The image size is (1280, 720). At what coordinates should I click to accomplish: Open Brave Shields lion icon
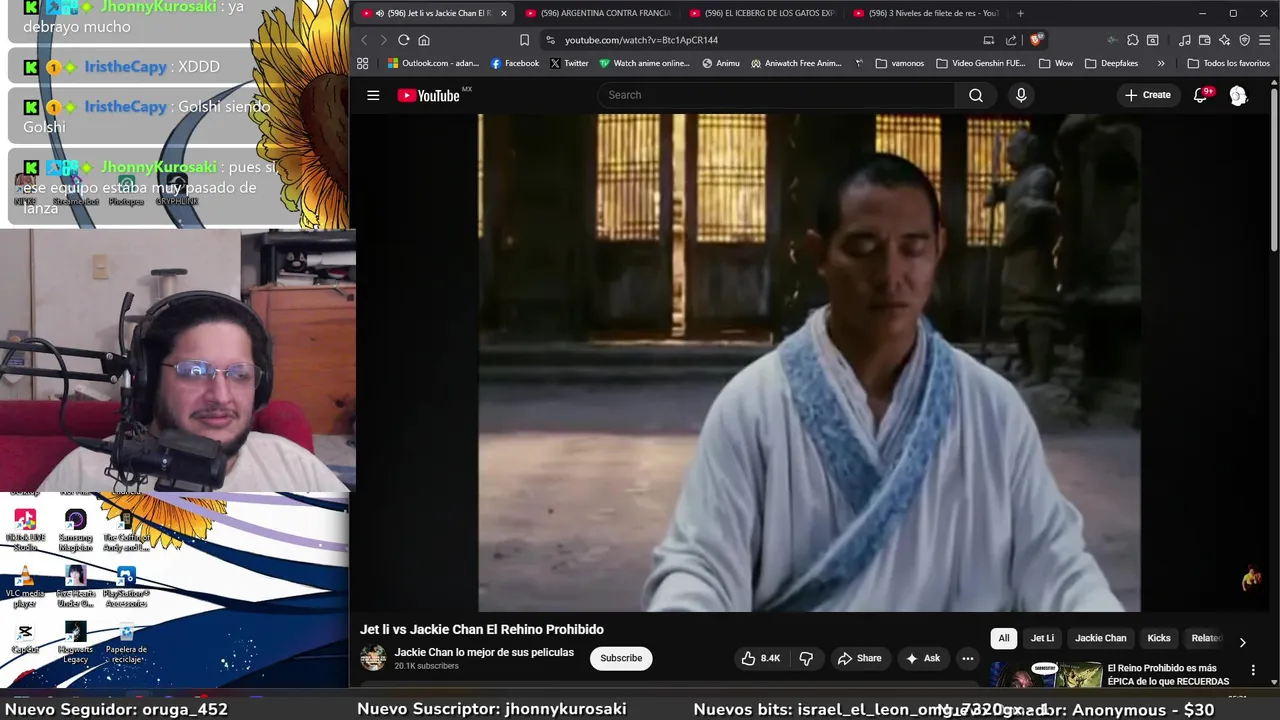[x=1037, y=40]
